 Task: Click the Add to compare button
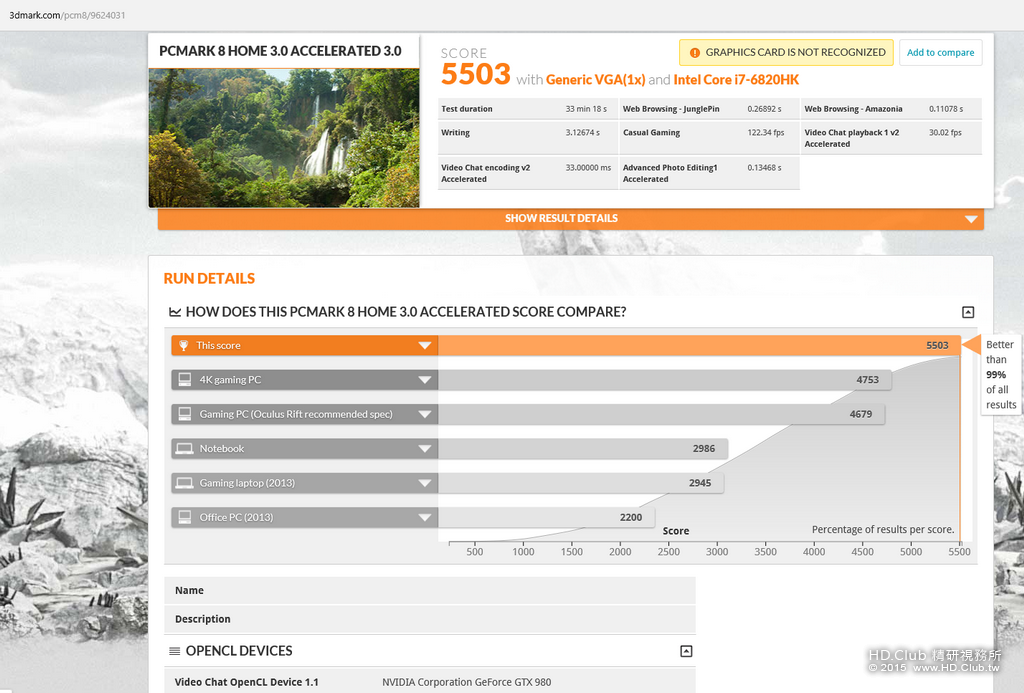(x=940, y=53)
